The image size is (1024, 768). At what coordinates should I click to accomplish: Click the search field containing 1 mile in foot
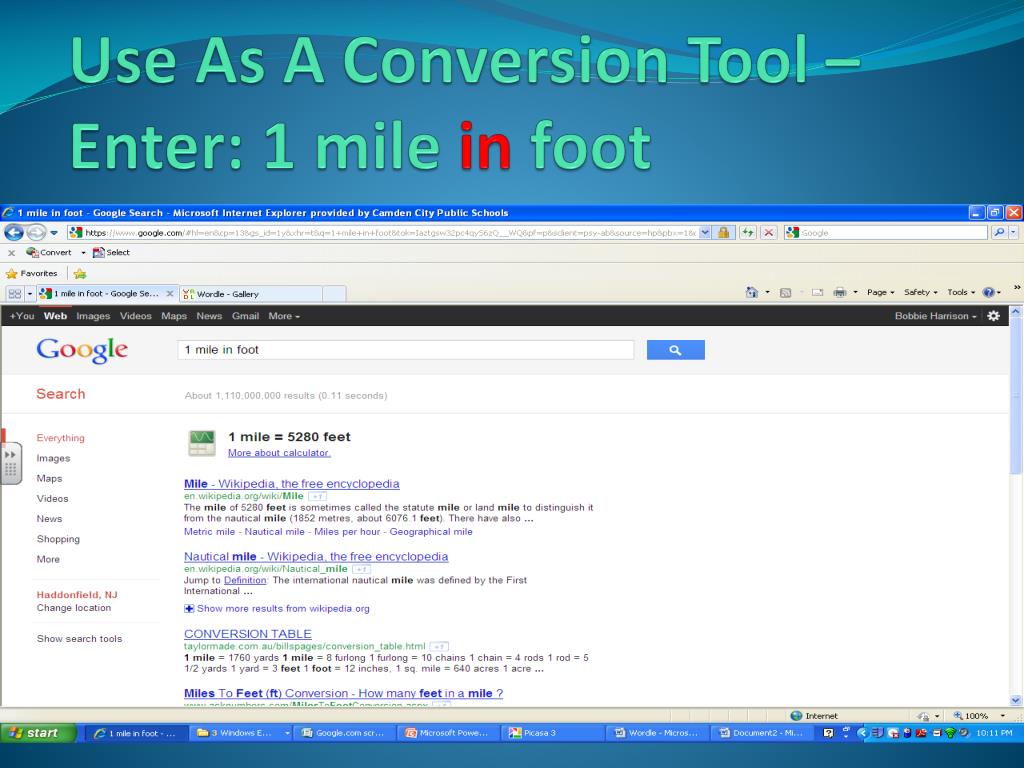tap(406, 350)
